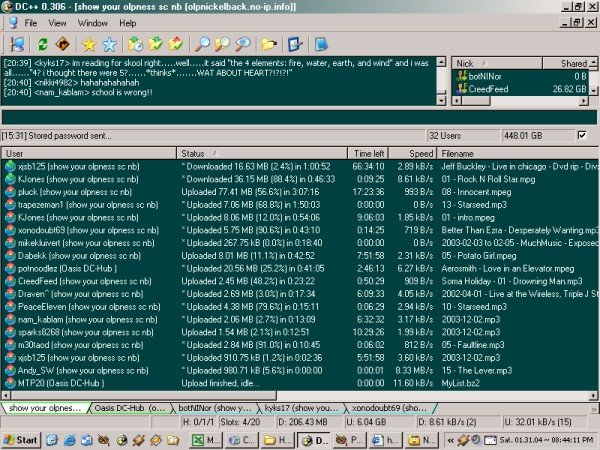This screenshot has height=450, width=600.
Task: Open the Settings toolbar icon
Action: pos(295,44)
